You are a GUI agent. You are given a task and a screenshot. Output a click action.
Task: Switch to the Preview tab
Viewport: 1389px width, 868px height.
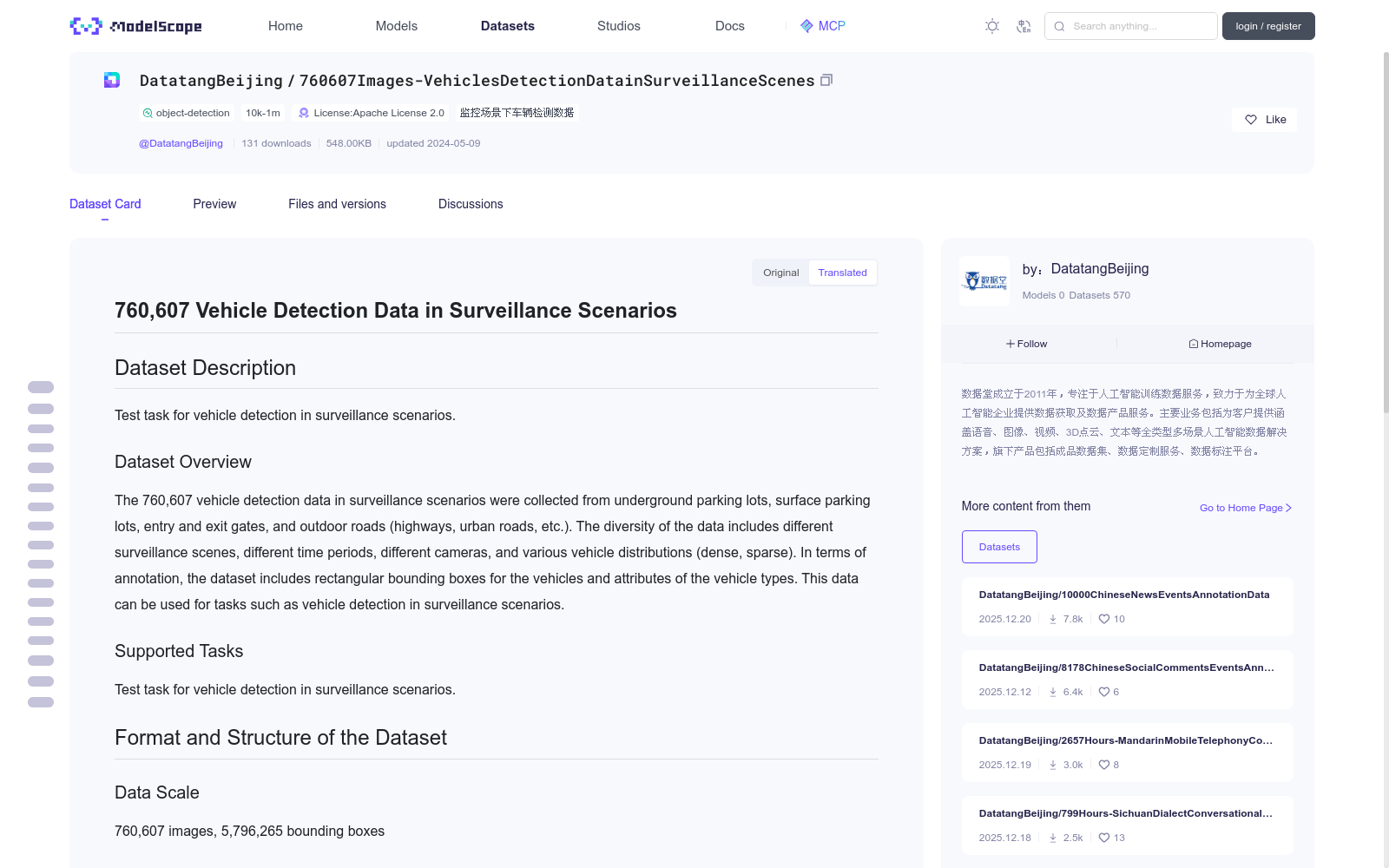pyautogui.click(x=214, y=204)
